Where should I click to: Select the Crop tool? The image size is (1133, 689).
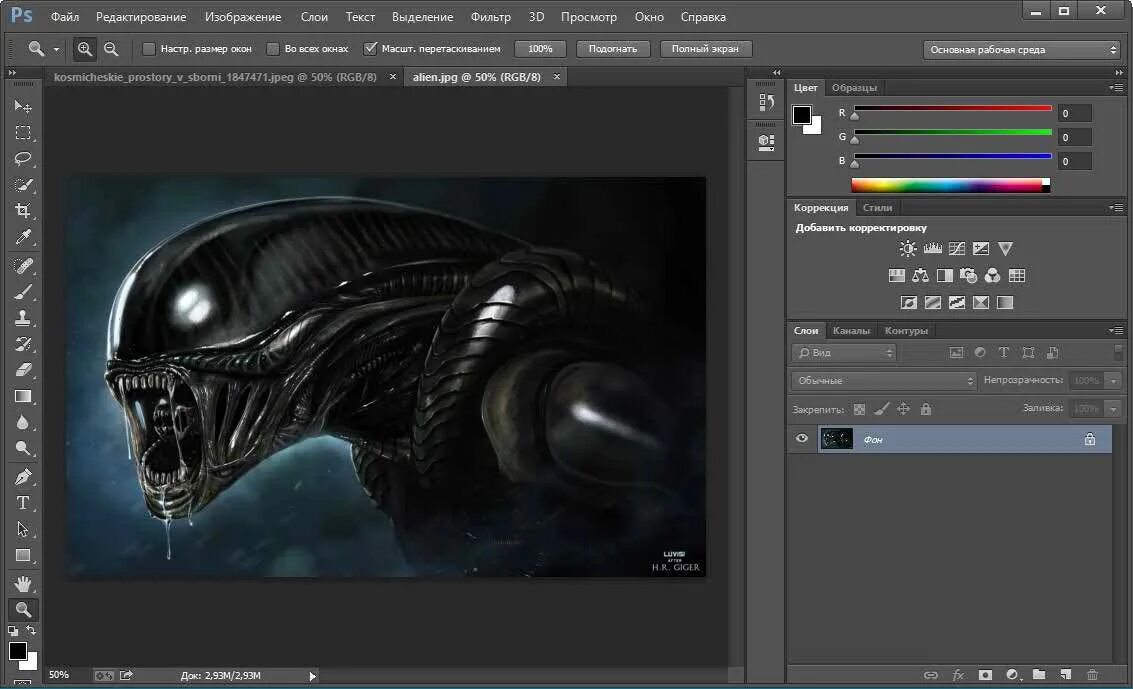23,211
